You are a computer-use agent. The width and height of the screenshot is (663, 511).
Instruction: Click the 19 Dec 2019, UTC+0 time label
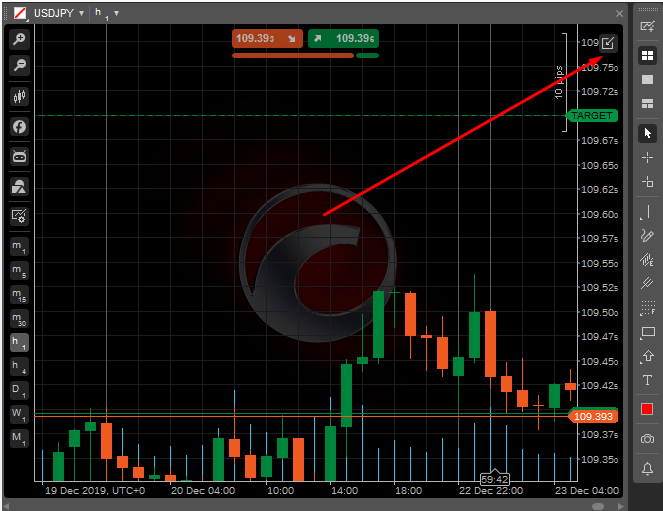[95, 491]
